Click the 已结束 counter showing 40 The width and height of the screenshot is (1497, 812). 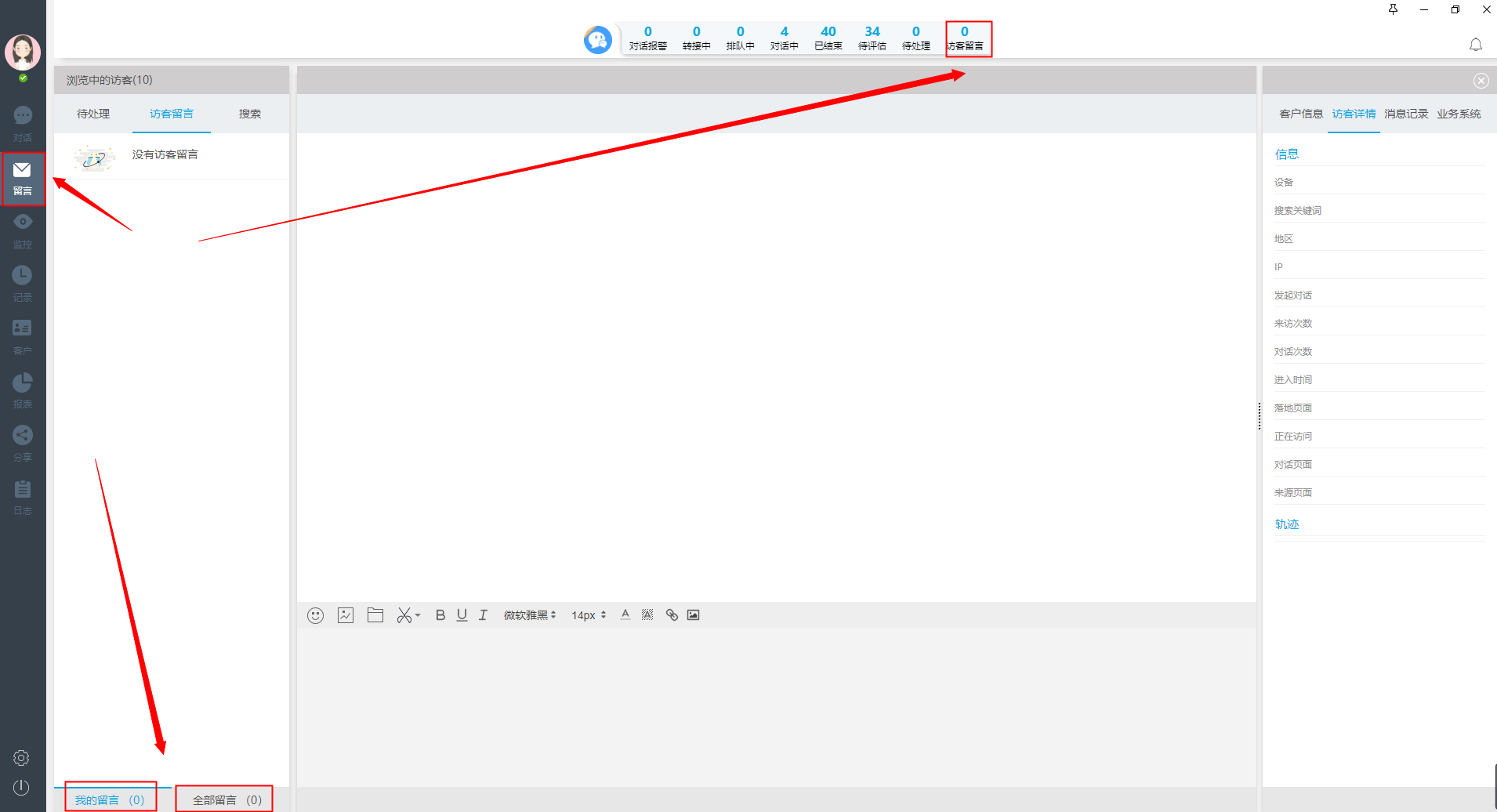click(828, 38)
